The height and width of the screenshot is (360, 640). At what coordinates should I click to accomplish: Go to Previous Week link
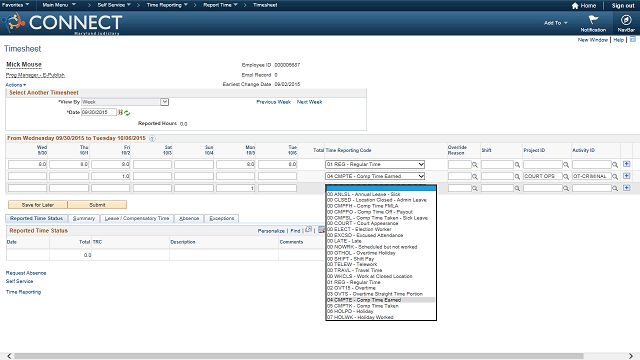coord(273,102)
